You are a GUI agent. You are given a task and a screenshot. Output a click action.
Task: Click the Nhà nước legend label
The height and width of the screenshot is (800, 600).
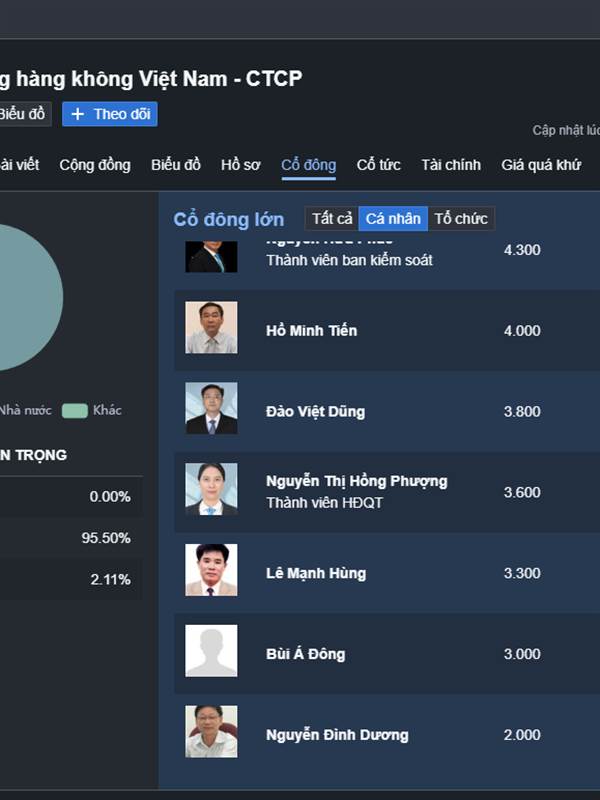pyautogui.click(x=26, y=410)
